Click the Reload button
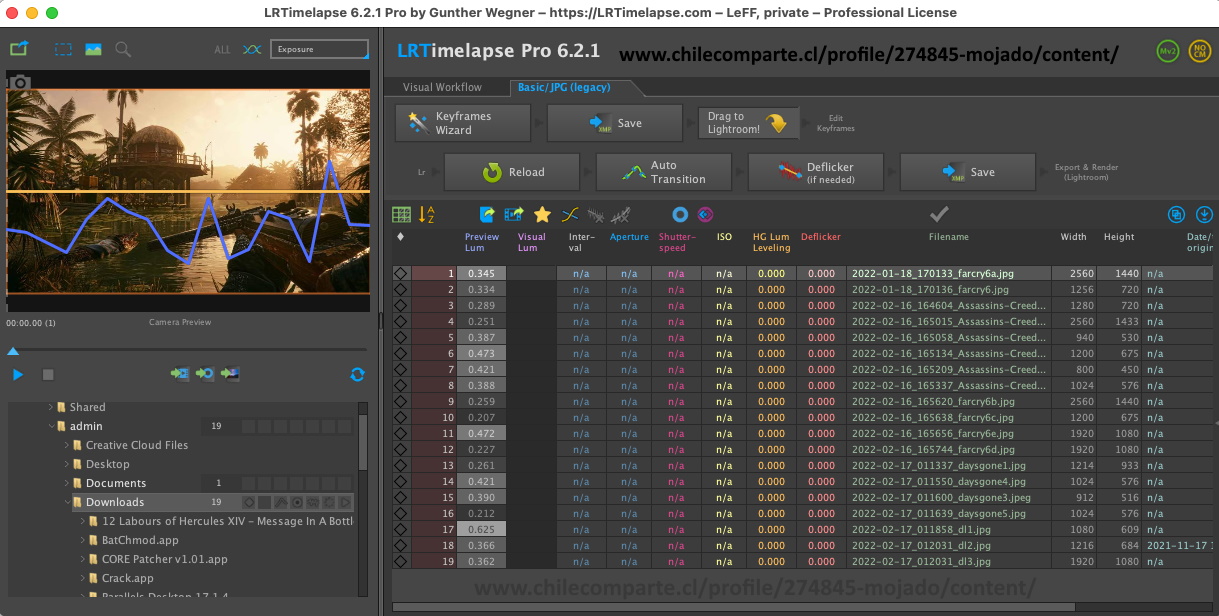 (x=511, y=172)
